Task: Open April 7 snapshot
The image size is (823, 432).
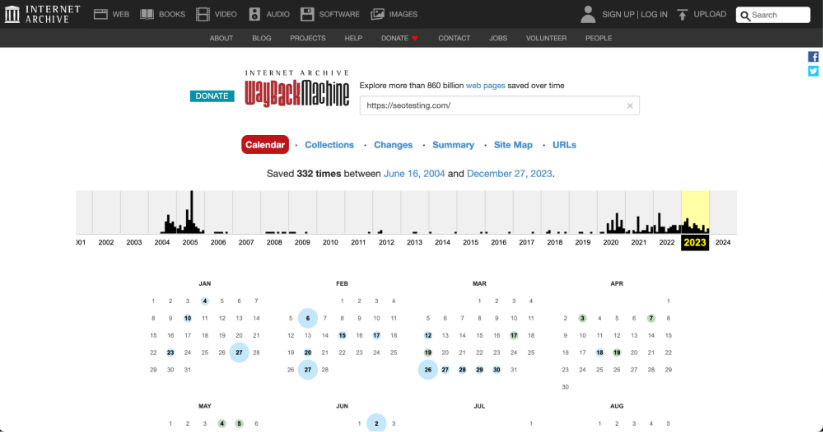Action: point(651,318)
